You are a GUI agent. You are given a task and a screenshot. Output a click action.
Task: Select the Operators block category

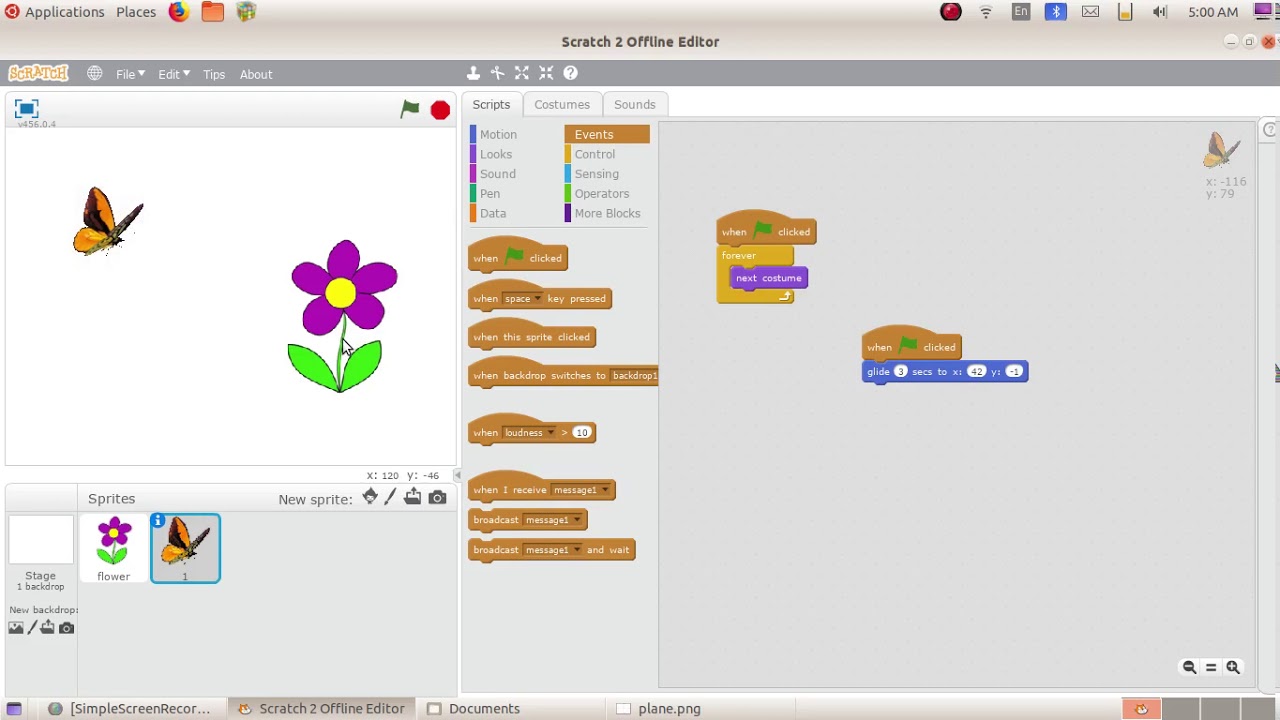point(602,193)
